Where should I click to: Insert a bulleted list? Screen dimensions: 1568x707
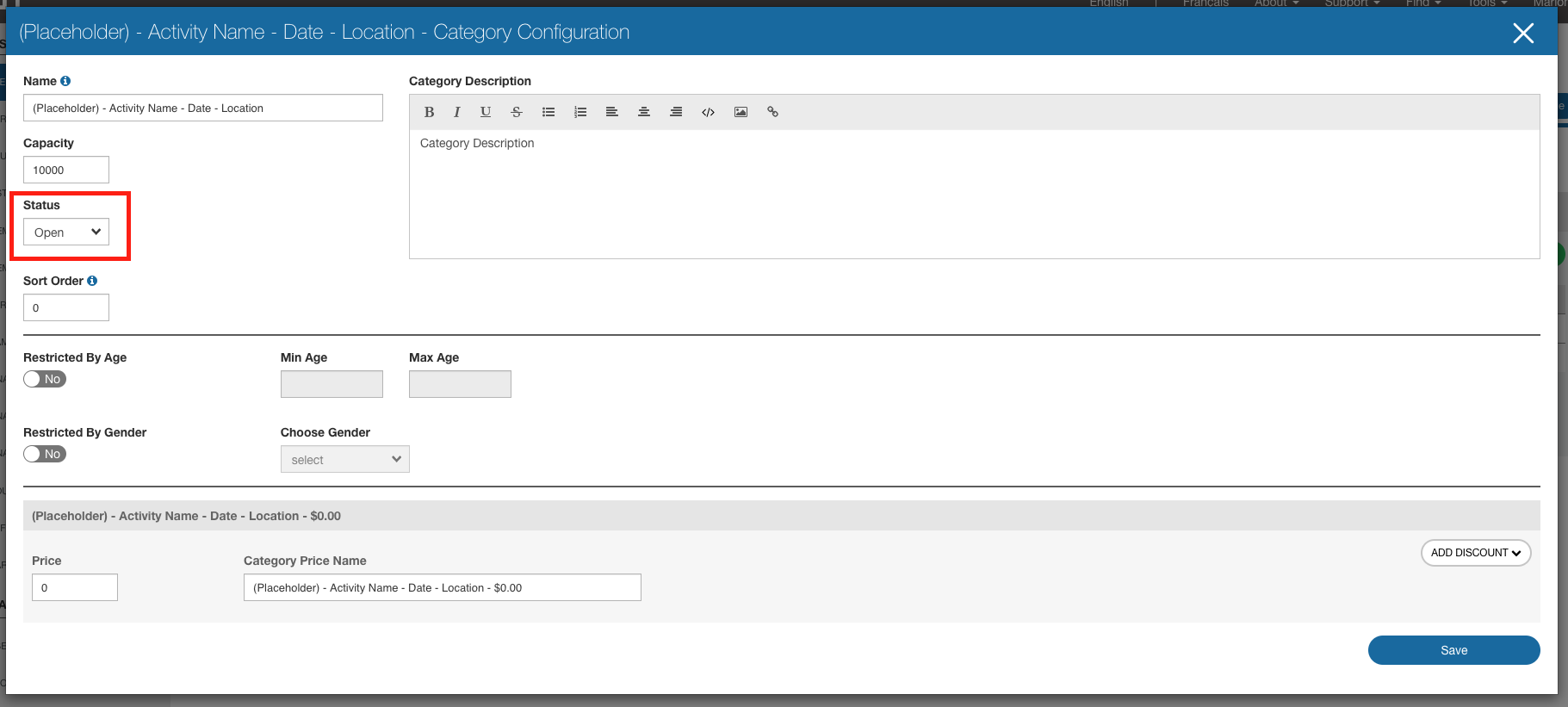click(x=548, y=112)
